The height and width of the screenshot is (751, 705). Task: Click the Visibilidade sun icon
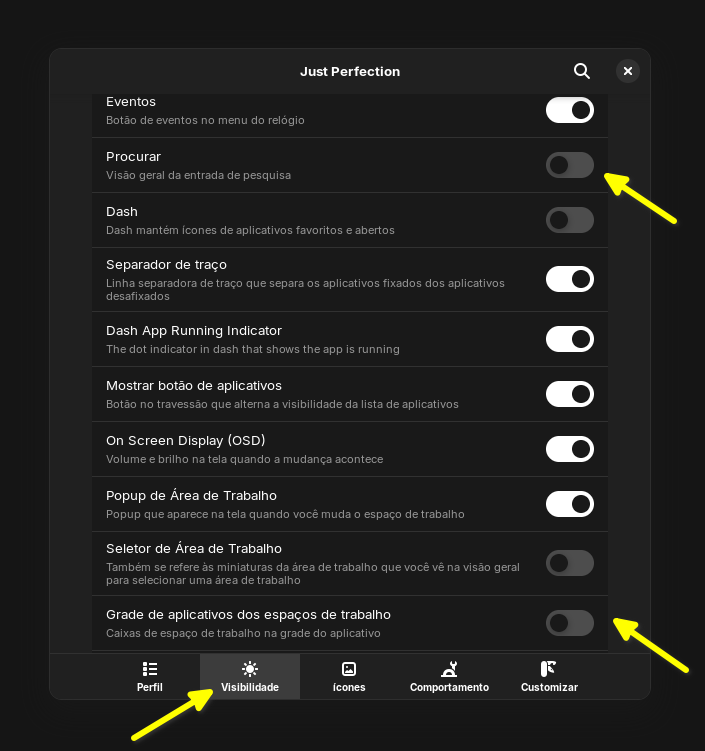250,669
